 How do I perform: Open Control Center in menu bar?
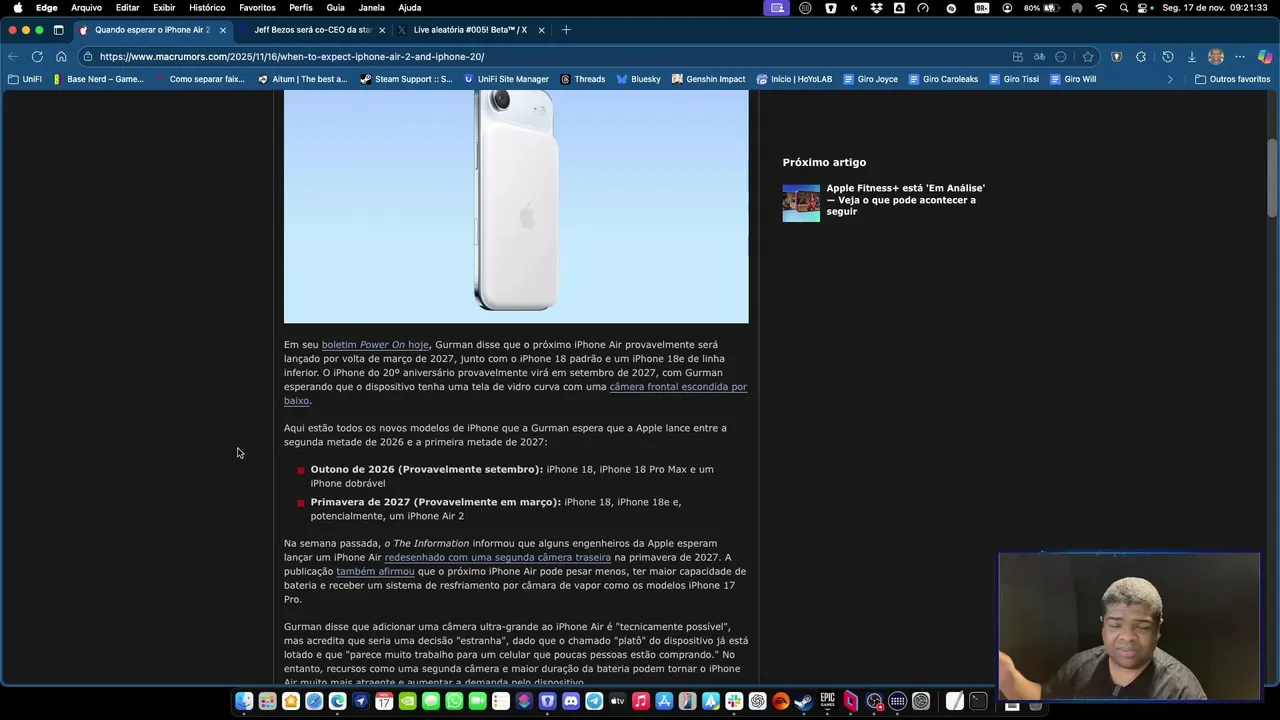click(1142, 8)
